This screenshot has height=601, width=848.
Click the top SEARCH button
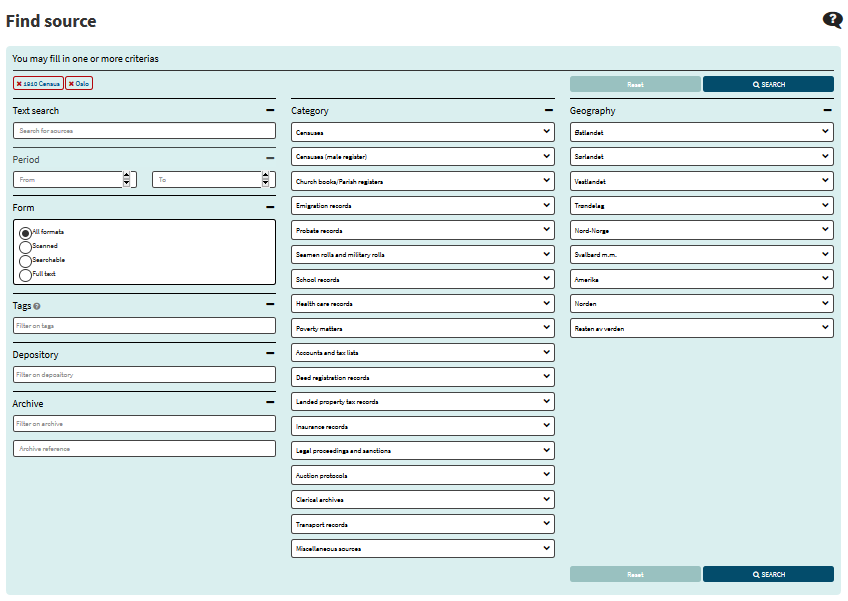(x=768, y=85)
